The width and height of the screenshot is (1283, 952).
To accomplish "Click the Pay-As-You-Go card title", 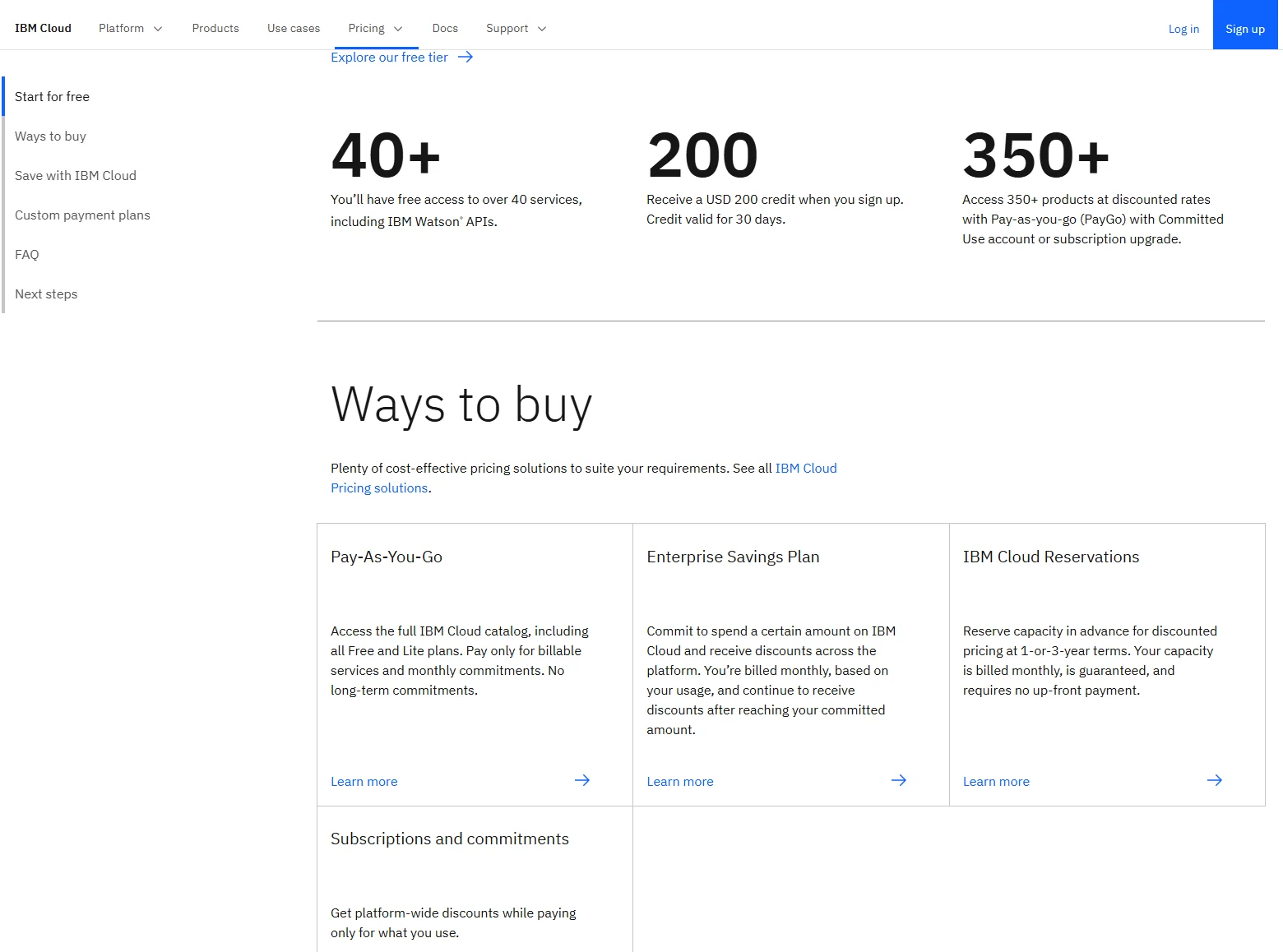I will [387, 557].
